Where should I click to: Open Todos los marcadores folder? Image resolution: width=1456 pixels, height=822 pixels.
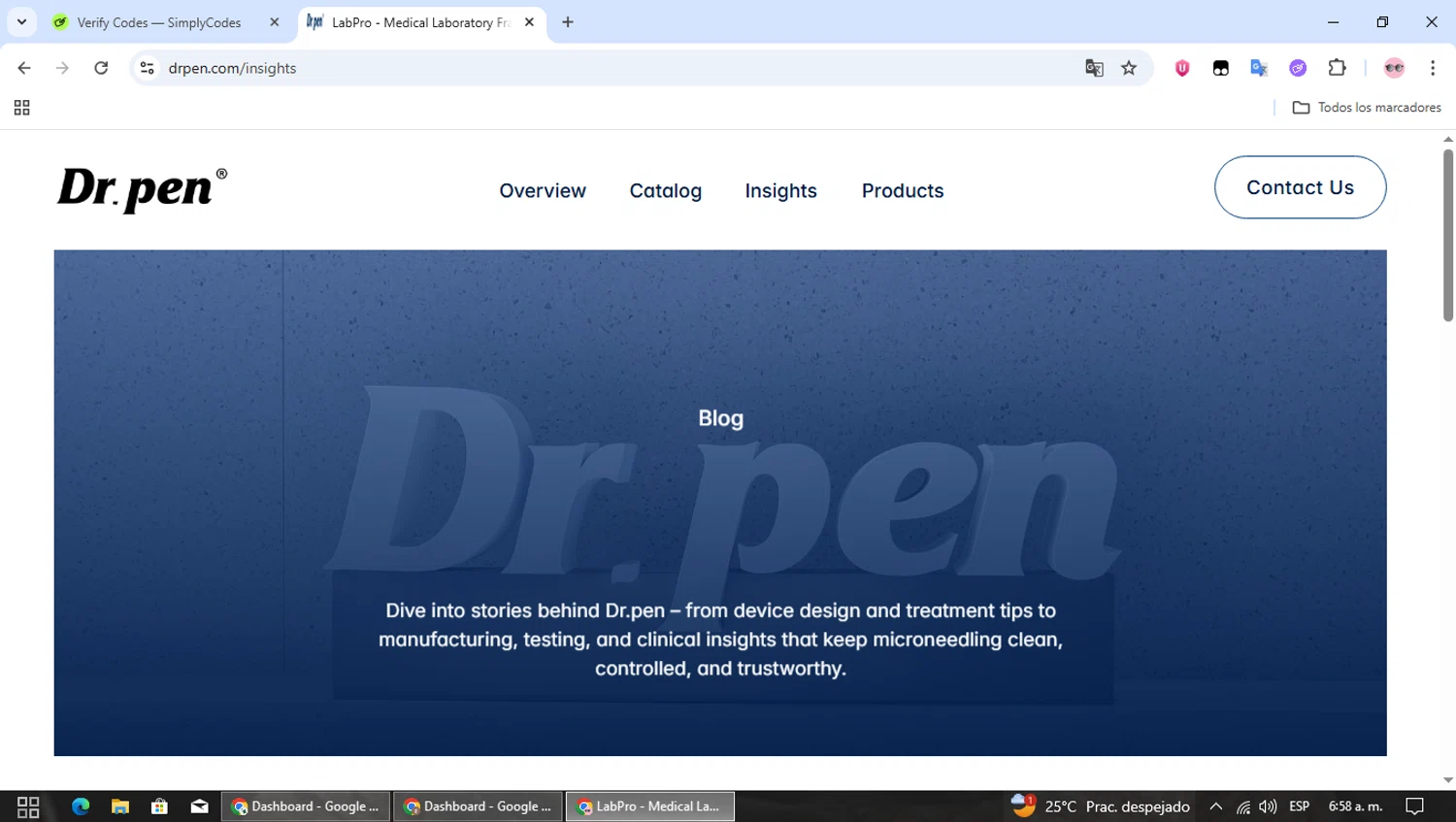[x=1367, y=108]
